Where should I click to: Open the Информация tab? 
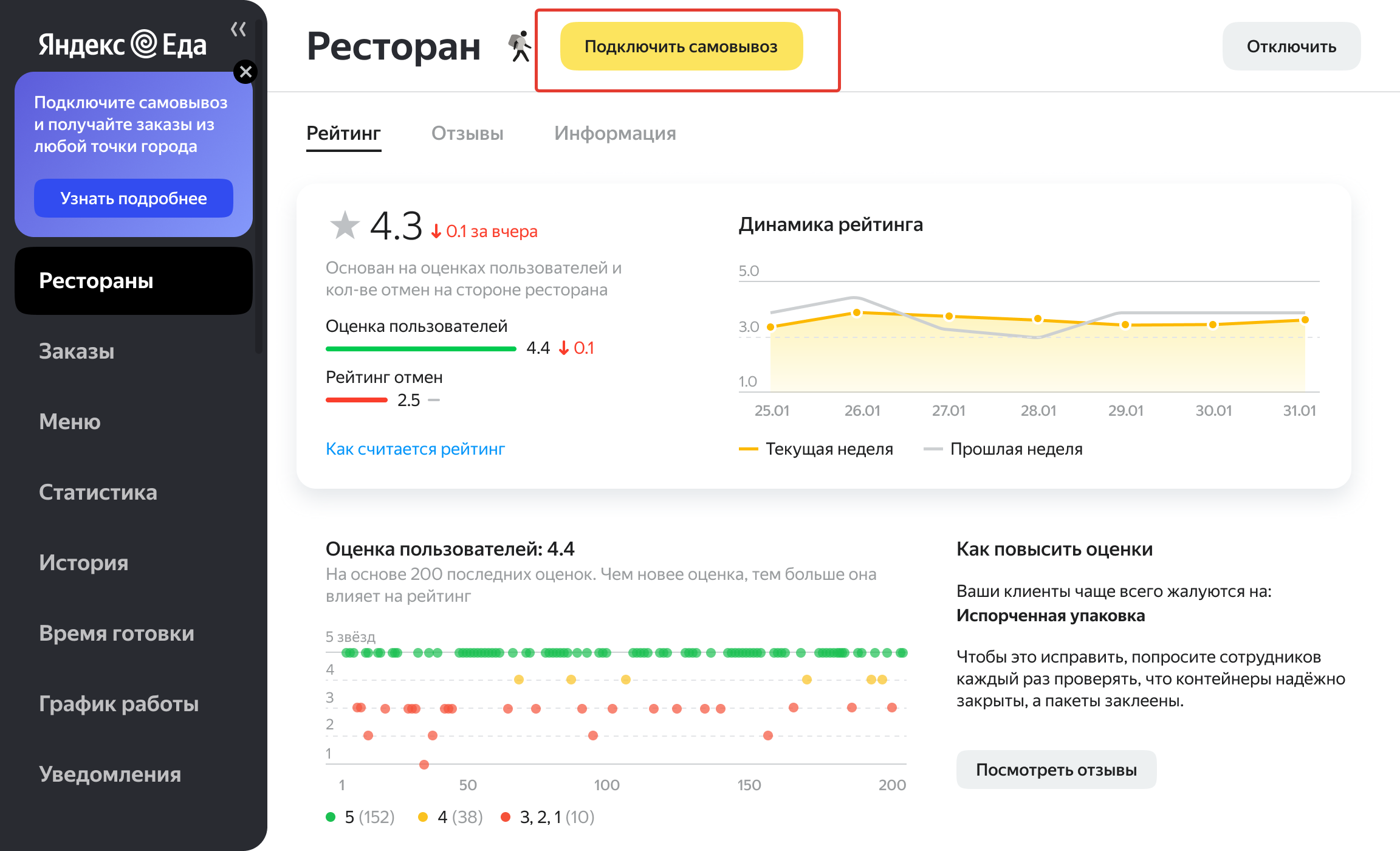click(x=615, y=133)
